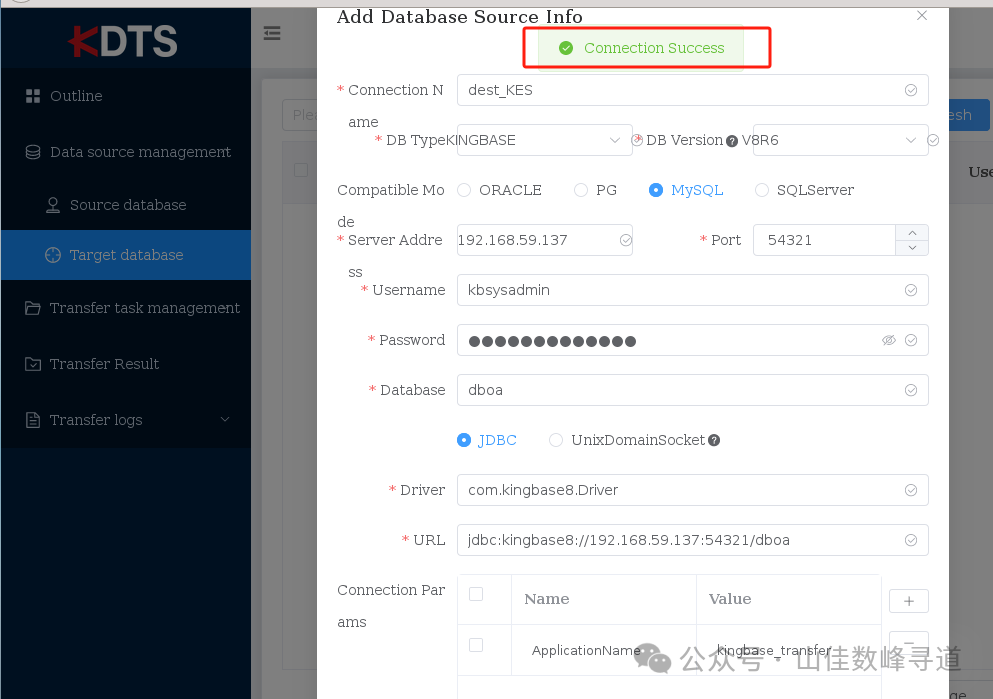Viewport: 993px width, 699px height.
Task: Click the validation check icon in Password field
Action: pyautogui.click(x=911, y=340)
